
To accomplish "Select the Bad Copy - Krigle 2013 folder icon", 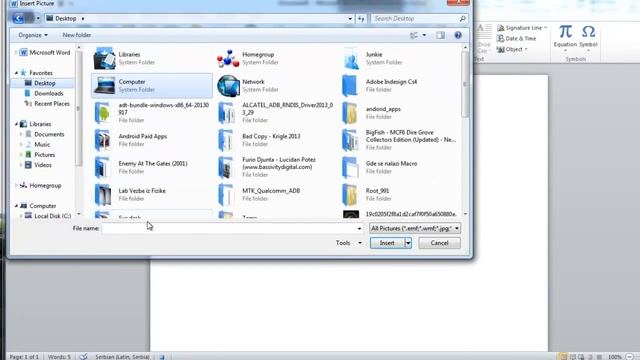I will [227, 140].
